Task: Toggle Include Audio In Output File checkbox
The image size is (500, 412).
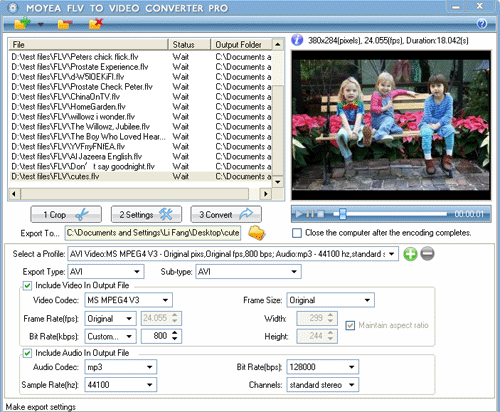Action: [27, 353]
